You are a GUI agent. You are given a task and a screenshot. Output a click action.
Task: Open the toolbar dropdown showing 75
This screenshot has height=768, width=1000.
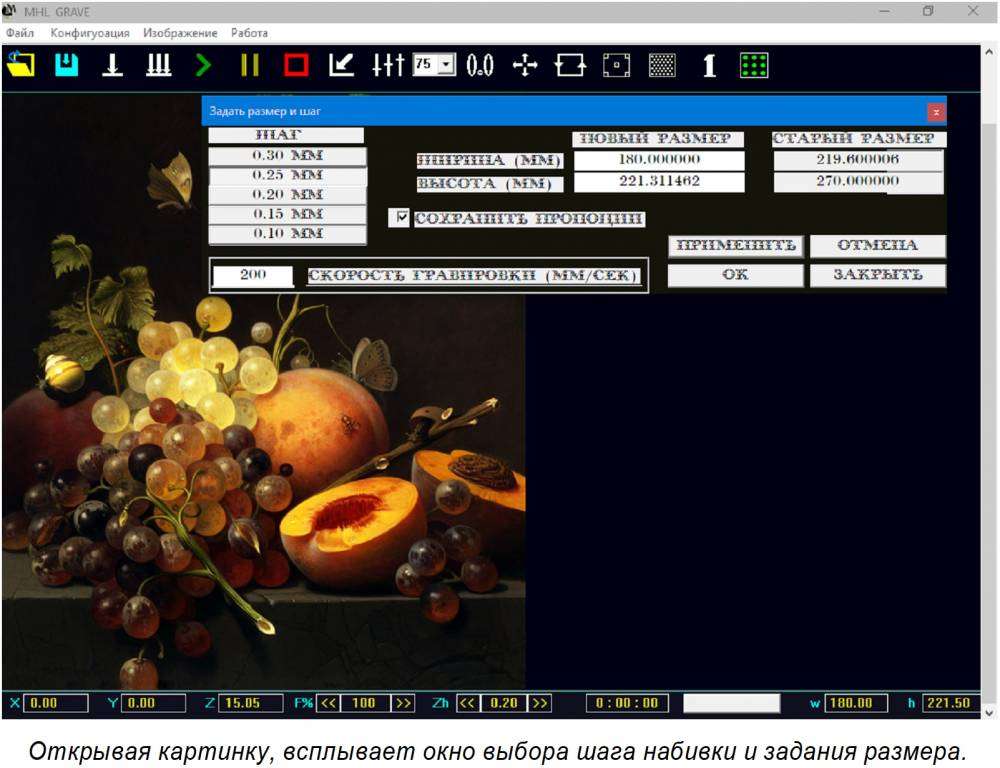click(446, 65)
